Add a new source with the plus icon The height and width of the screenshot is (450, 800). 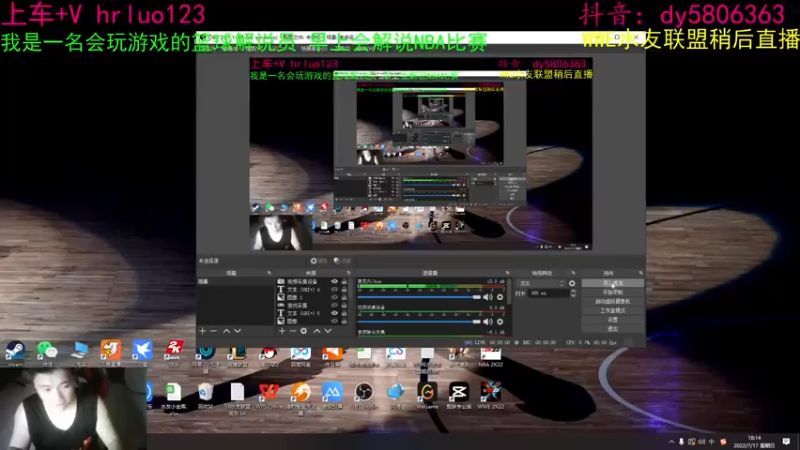point(282,331)
